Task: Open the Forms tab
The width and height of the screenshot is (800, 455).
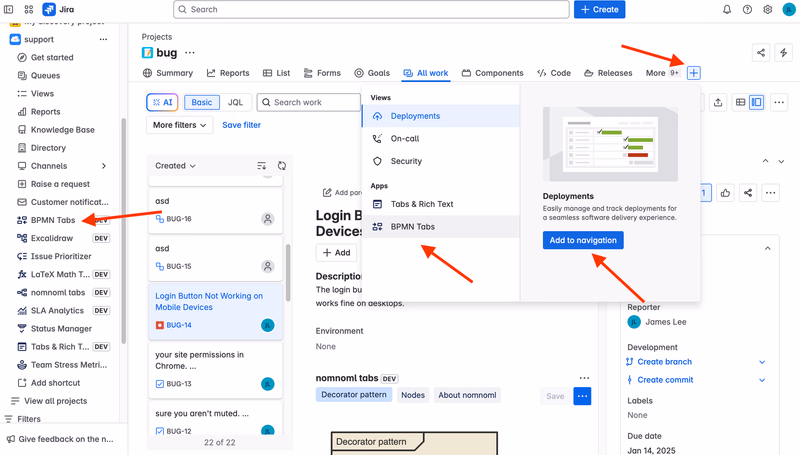Action: (x=322, y=73)
